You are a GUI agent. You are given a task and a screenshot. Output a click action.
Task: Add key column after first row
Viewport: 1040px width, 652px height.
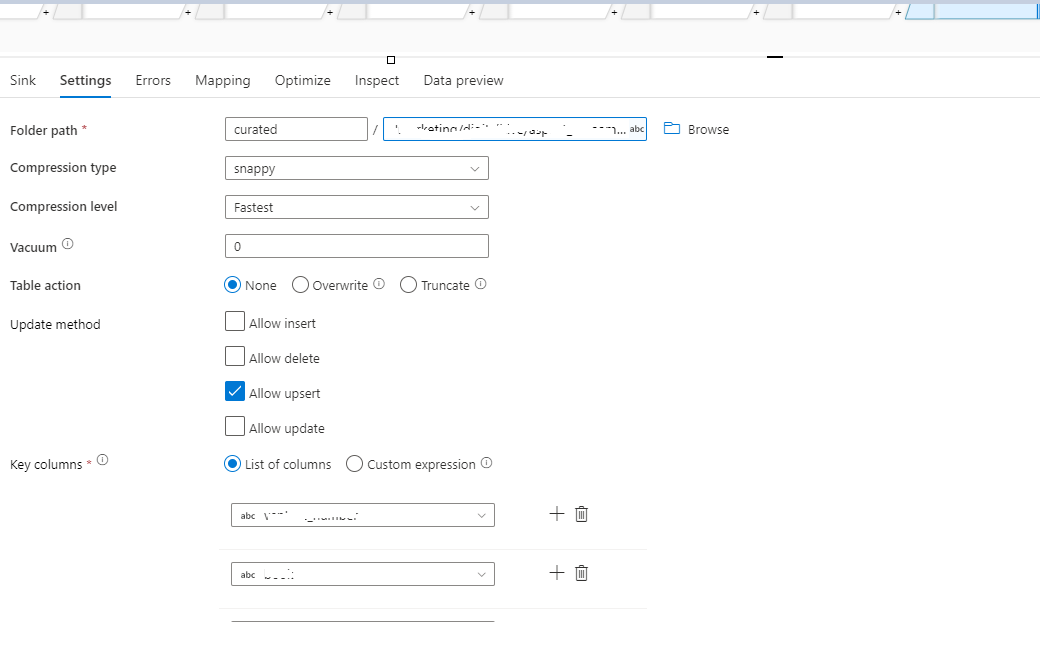(x=557, y=514)
